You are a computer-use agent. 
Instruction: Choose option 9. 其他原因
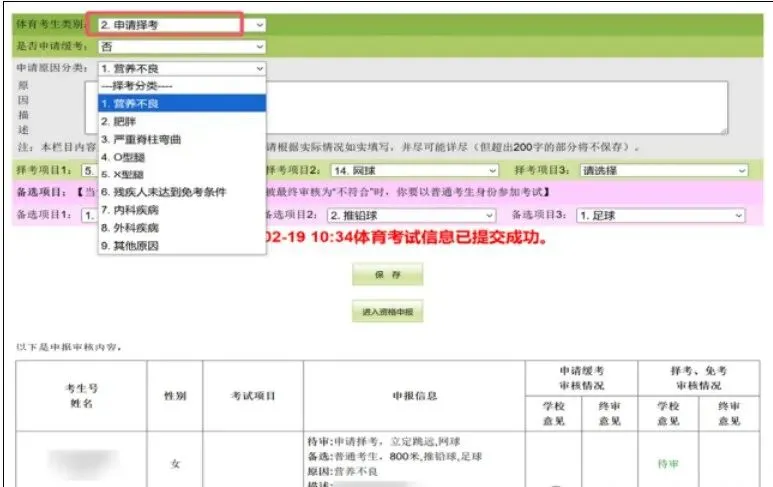click(182, 245)
